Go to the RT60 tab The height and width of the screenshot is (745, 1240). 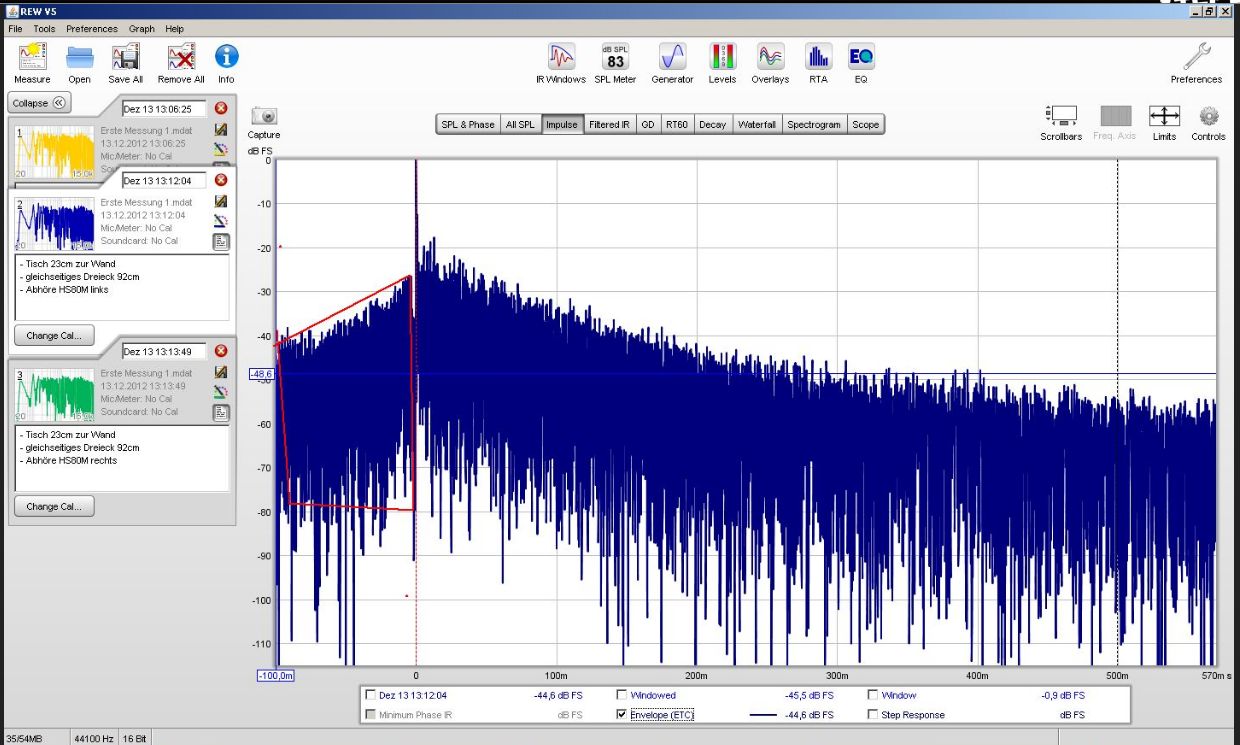678,125
